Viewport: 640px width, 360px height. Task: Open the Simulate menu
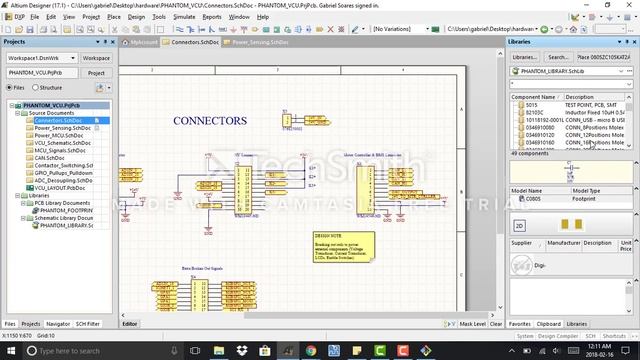(x=184, y=17)
